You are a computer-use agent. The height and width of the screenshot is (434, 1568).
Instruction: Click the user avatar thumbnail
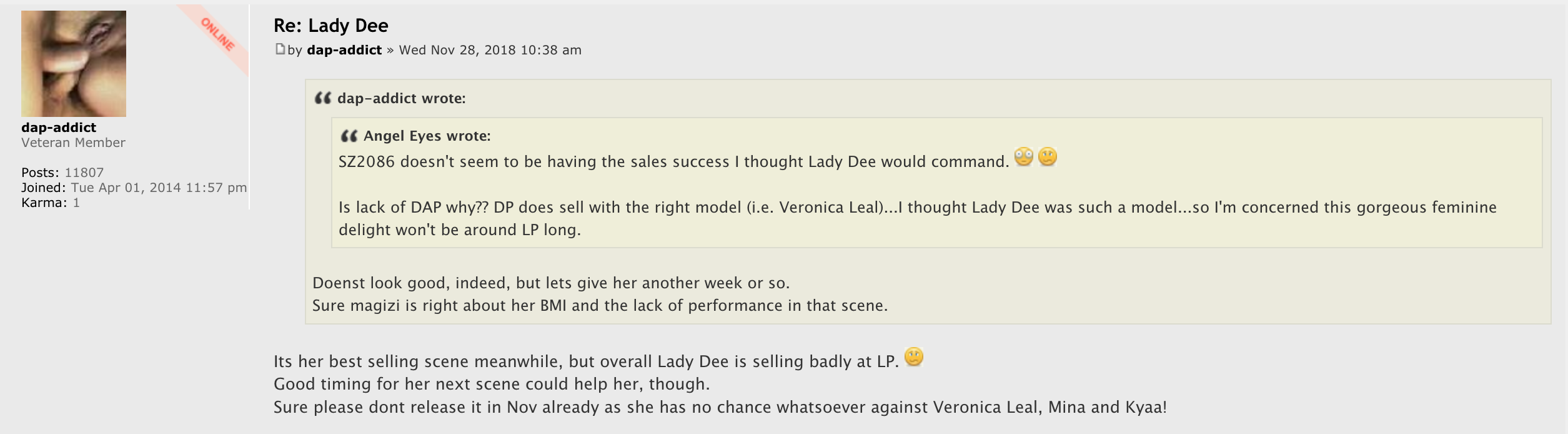(74, 64)
